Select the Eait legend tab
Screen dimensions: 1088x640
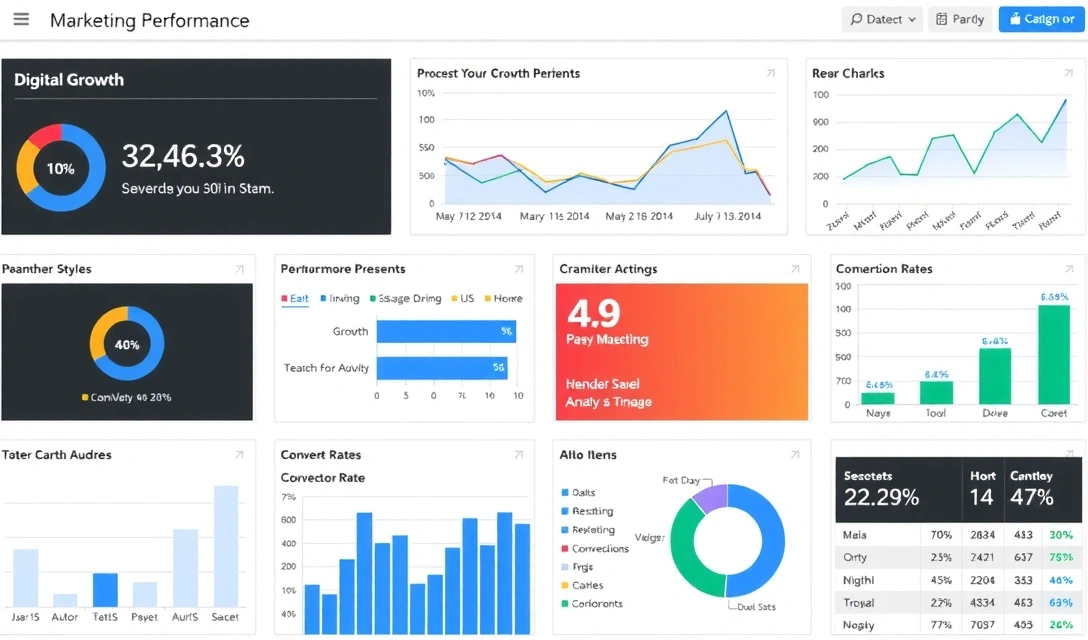coord(295,298)
